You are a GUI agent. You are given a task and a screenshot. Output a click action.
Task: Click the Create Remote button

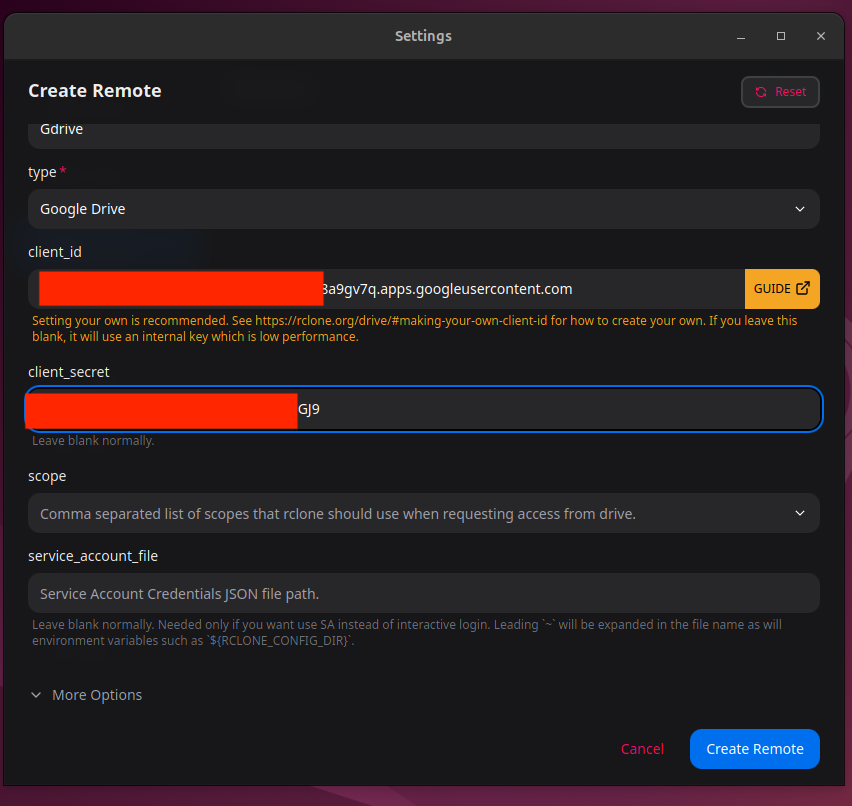click(755, 749)
